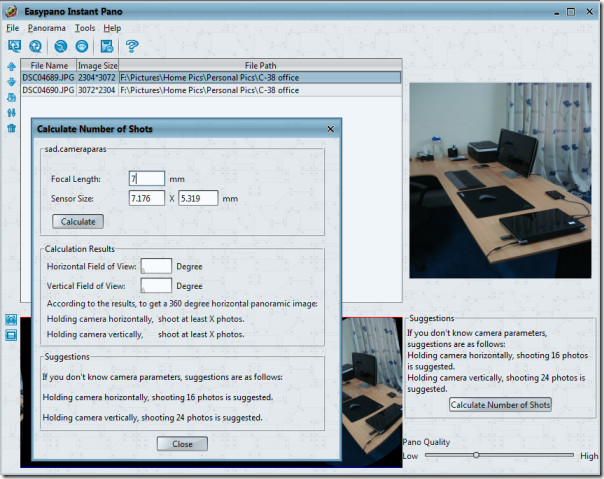The image size is (604, 479).
Task: Move selected image up with arrow icon
Action: click(x=12, y=66)
